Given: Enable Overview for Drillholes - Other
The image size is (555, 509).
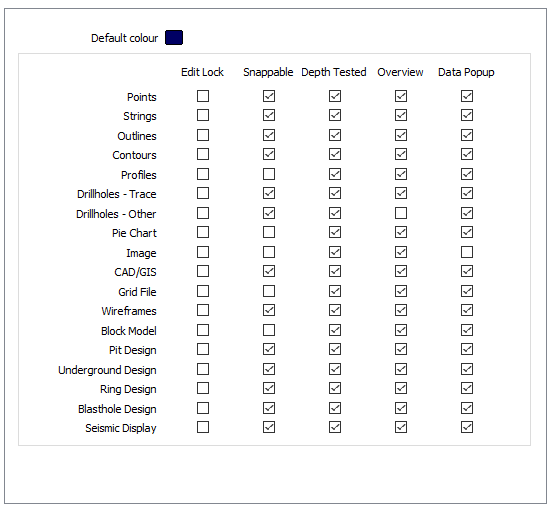Looking at the screenshot, I should tap(401, 213).
